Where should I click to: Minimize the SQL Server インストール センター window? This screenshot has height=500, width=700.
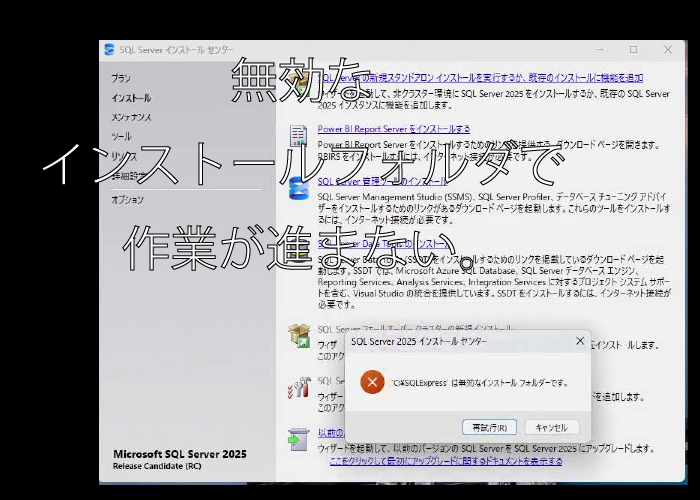600,50
